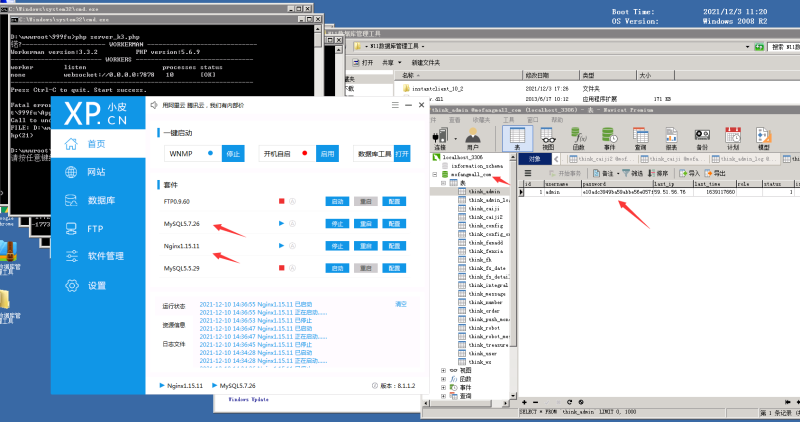Viewport: 800px width, 422px height.
Task: Click the 导入 import icon in Navicat
Action: click(x=689, y=173)
